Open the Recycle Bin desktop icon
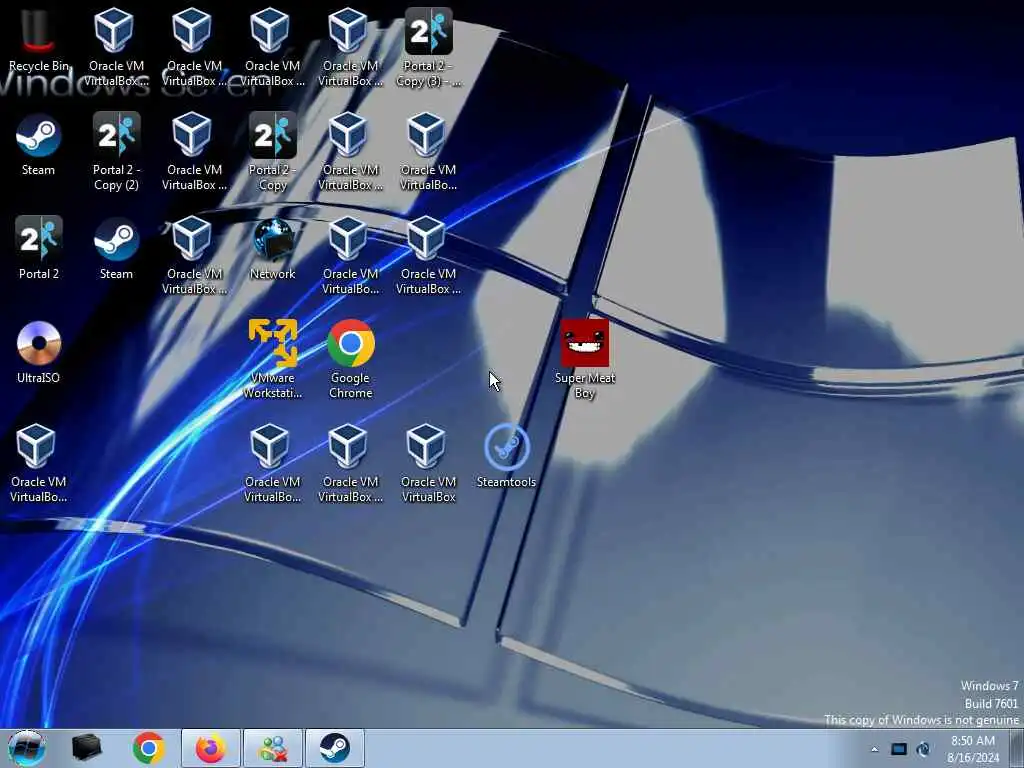The image size is (1024, 768). [39, 40]
